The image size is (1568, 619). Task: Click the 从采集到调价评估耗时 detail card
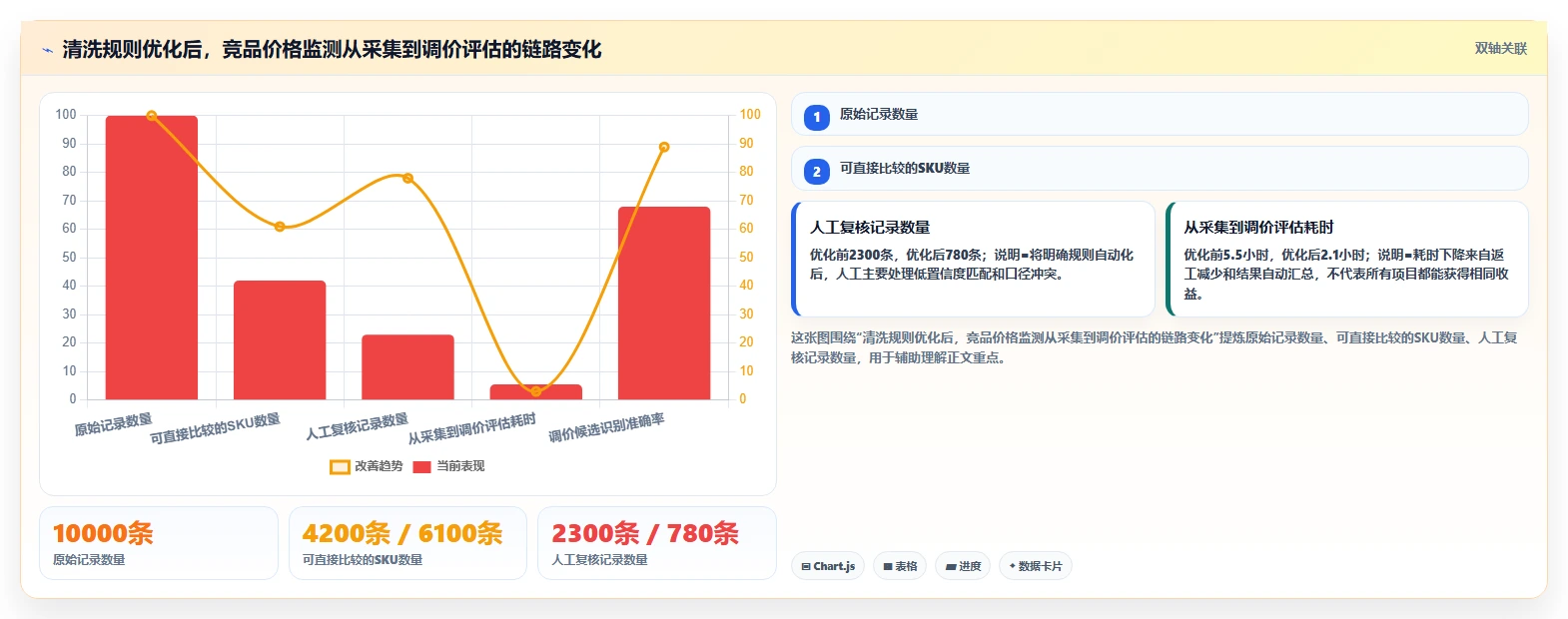[x=1347, y=259]
